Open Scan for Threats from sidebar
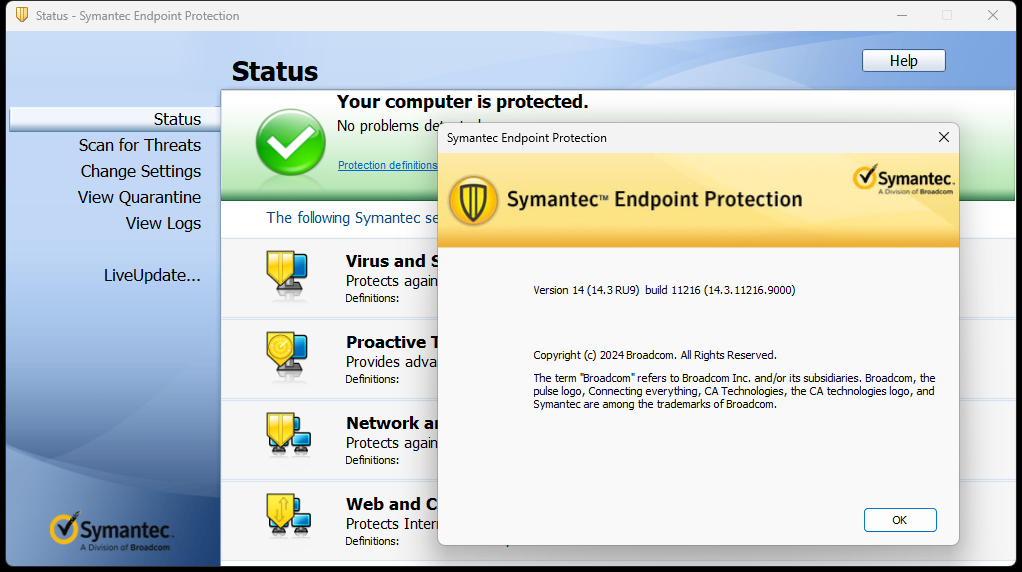 [x=139, y=145]
